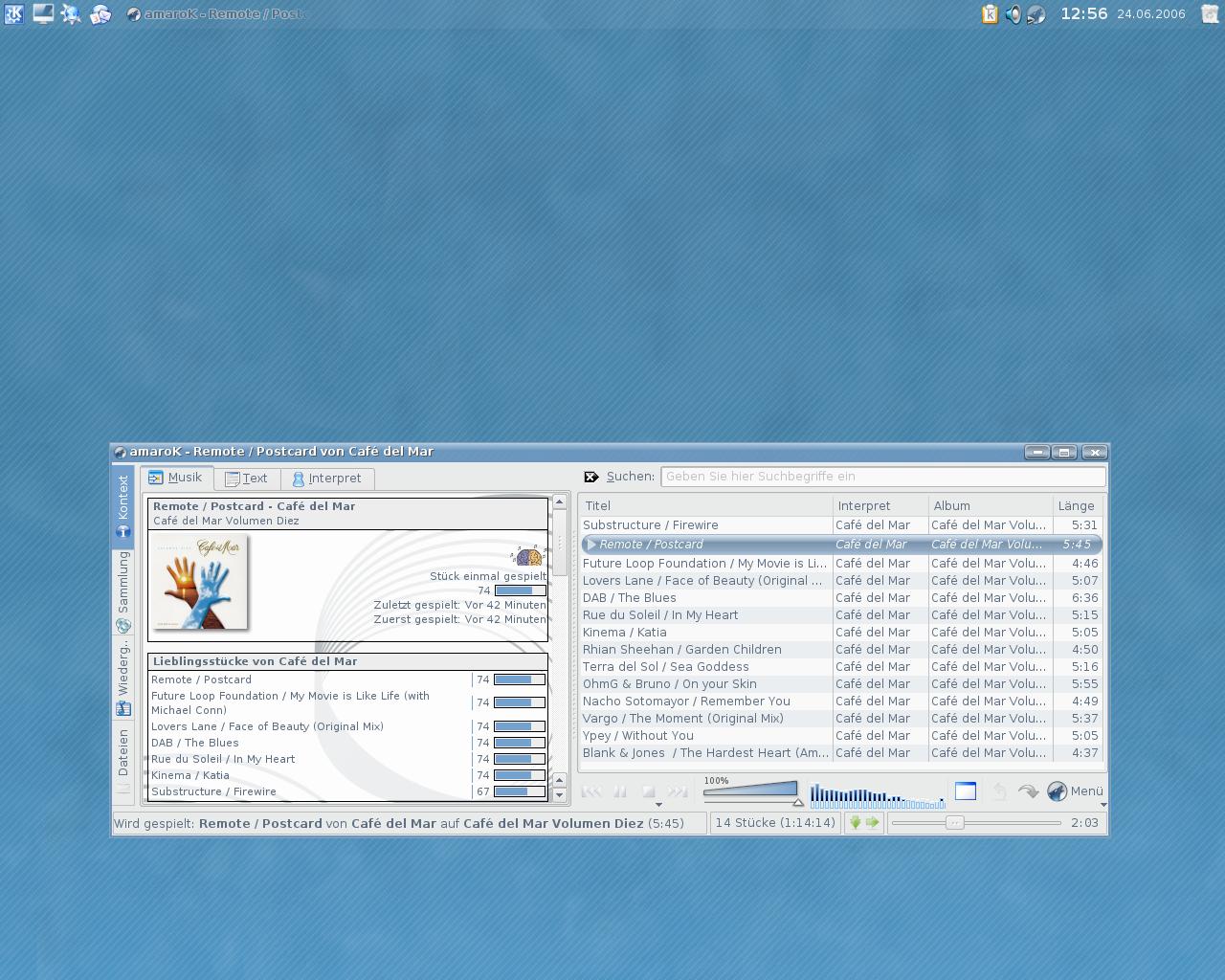Open Klipper clipboard tray icon
Image resolution: width=1225 pixels, height=980 pixels.
pyautogui.click(x=990, y=14)
